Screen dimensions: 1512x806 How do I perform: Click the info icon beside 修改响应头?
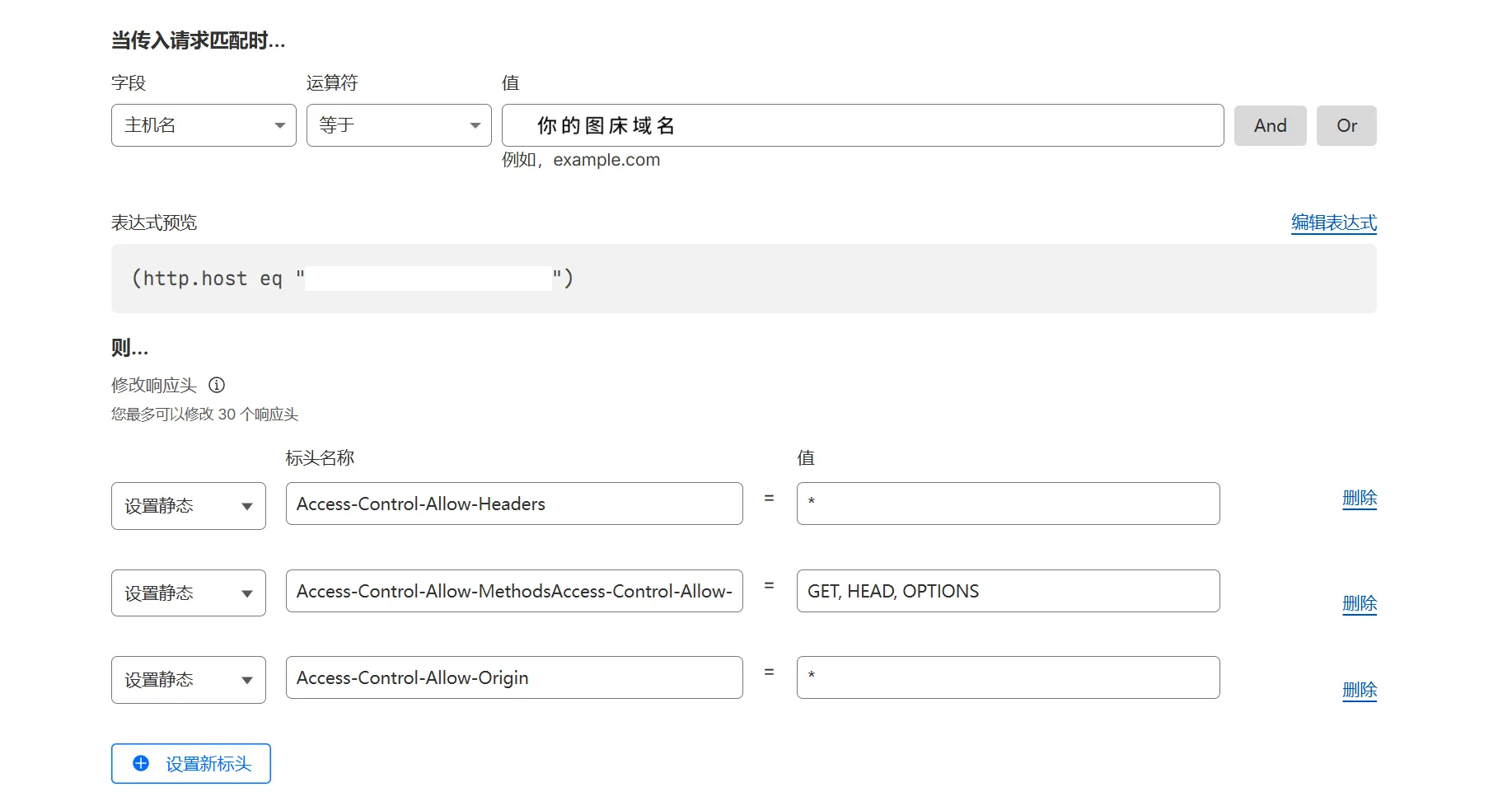217,385
